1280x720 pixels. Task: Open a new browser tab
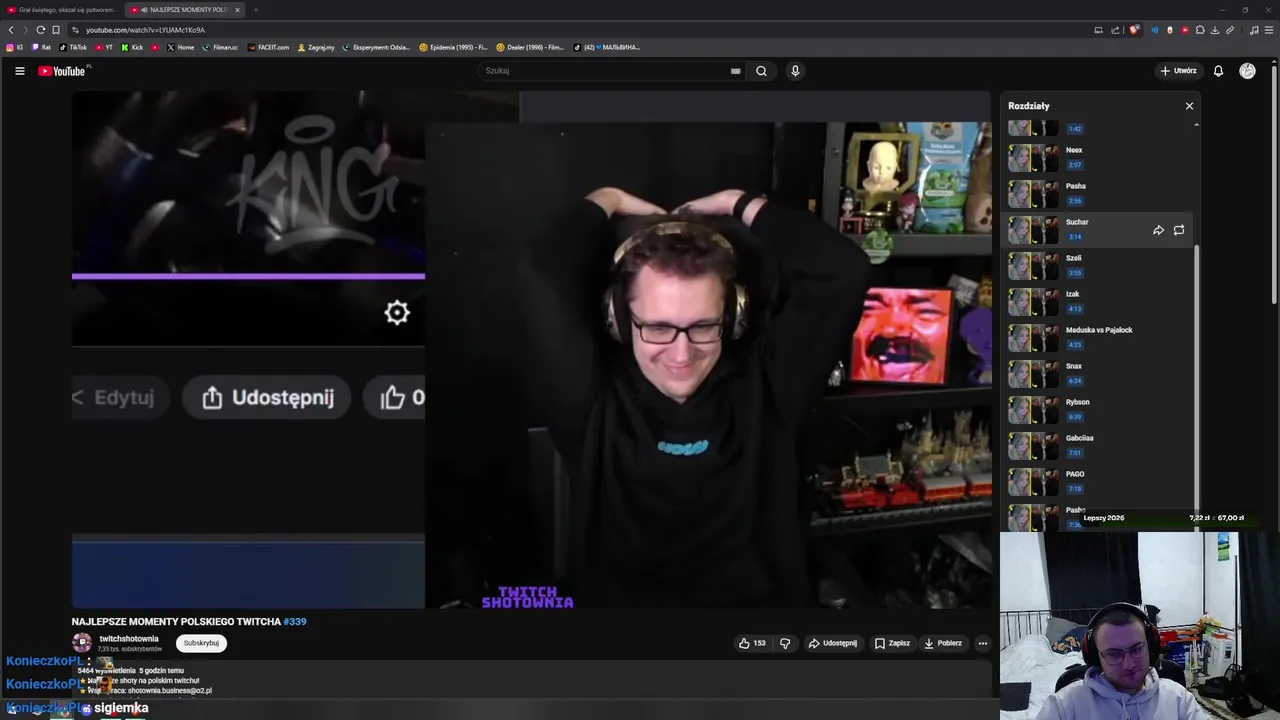tap(255, 10)
